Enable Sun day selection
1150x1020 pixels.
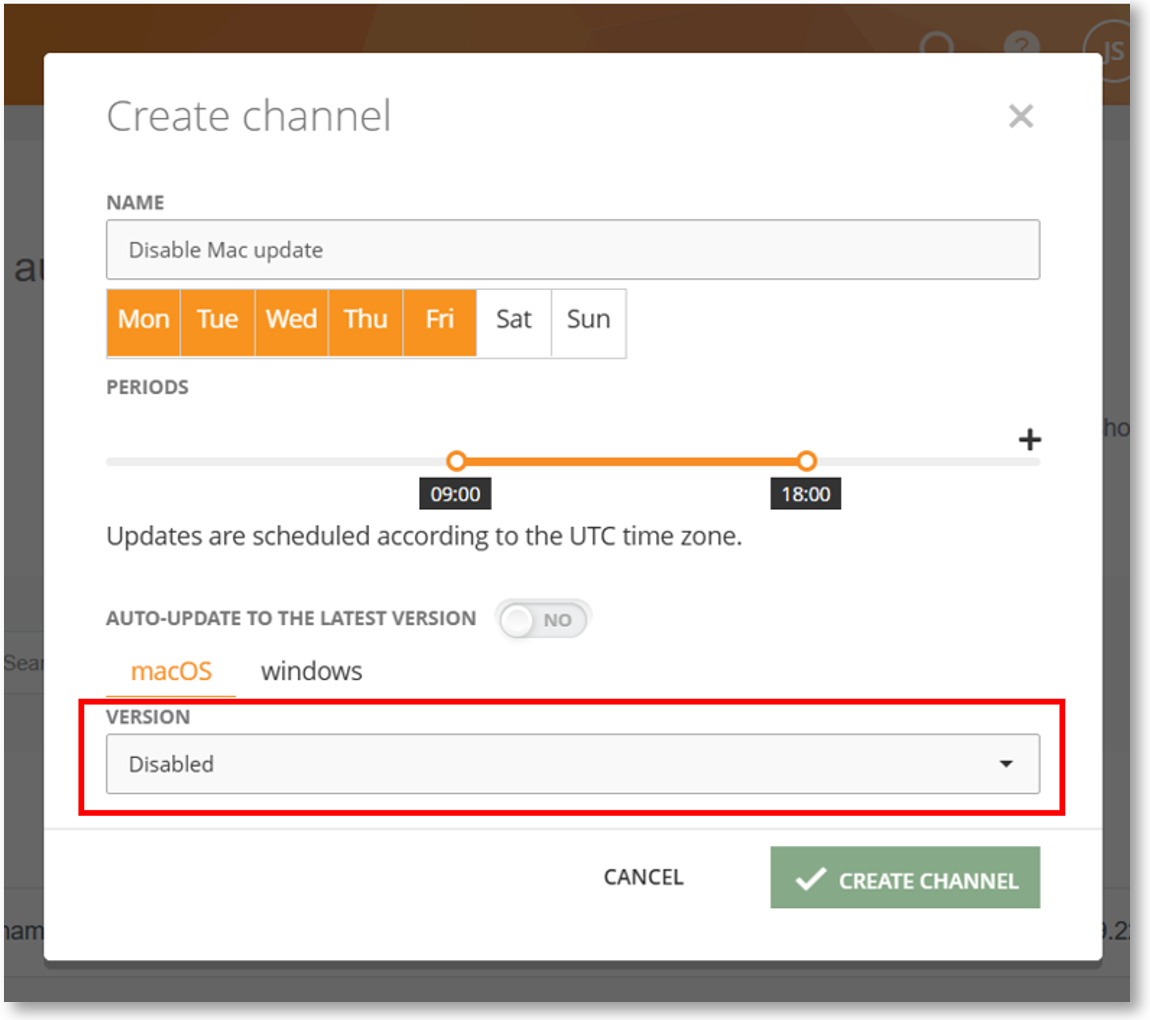pos(589,323)
